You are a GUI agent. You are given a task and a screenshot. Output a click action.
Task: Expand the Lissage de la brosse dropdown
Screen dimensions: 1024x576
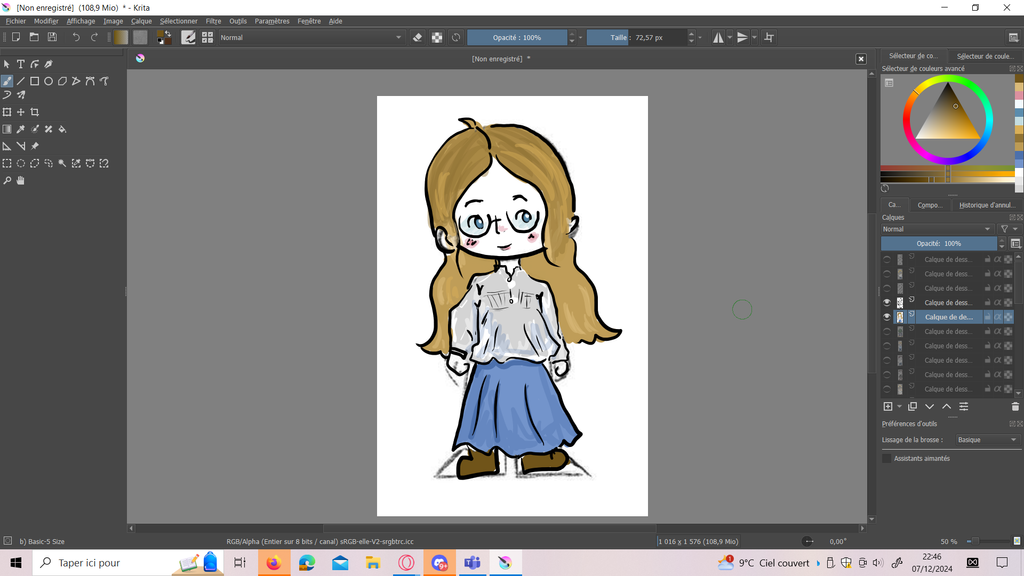(x=985, y=440)
